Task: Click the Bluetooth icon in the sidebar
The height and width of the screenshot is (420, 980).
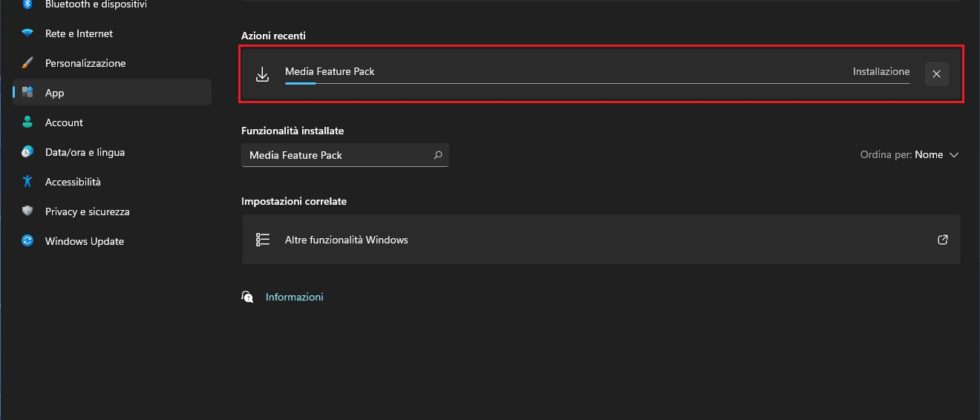Action: pos(27,5)
